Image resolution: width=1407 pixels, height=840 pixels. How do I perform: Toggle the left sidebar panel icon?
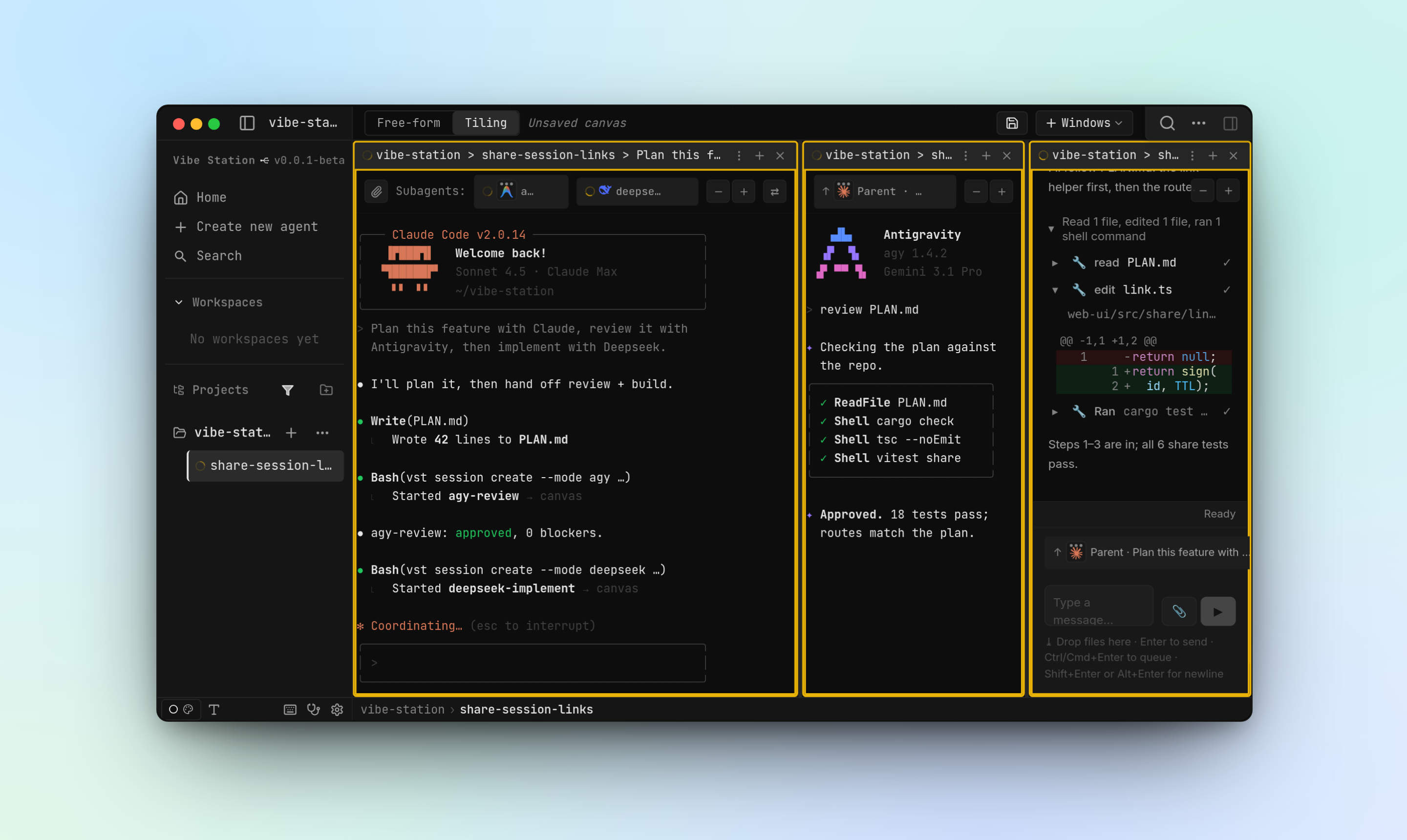[x=247, y=123]
